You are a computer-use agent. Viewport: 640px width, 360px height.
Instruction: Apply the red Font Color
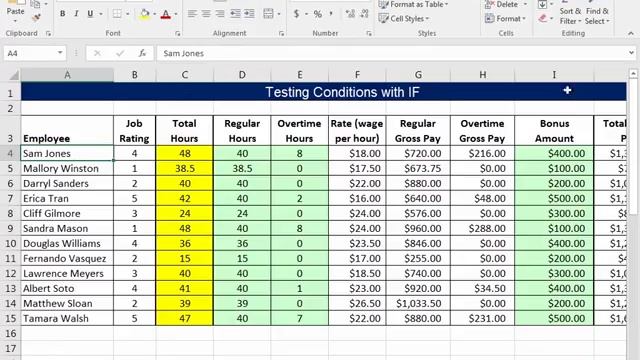tap(166, 14)
